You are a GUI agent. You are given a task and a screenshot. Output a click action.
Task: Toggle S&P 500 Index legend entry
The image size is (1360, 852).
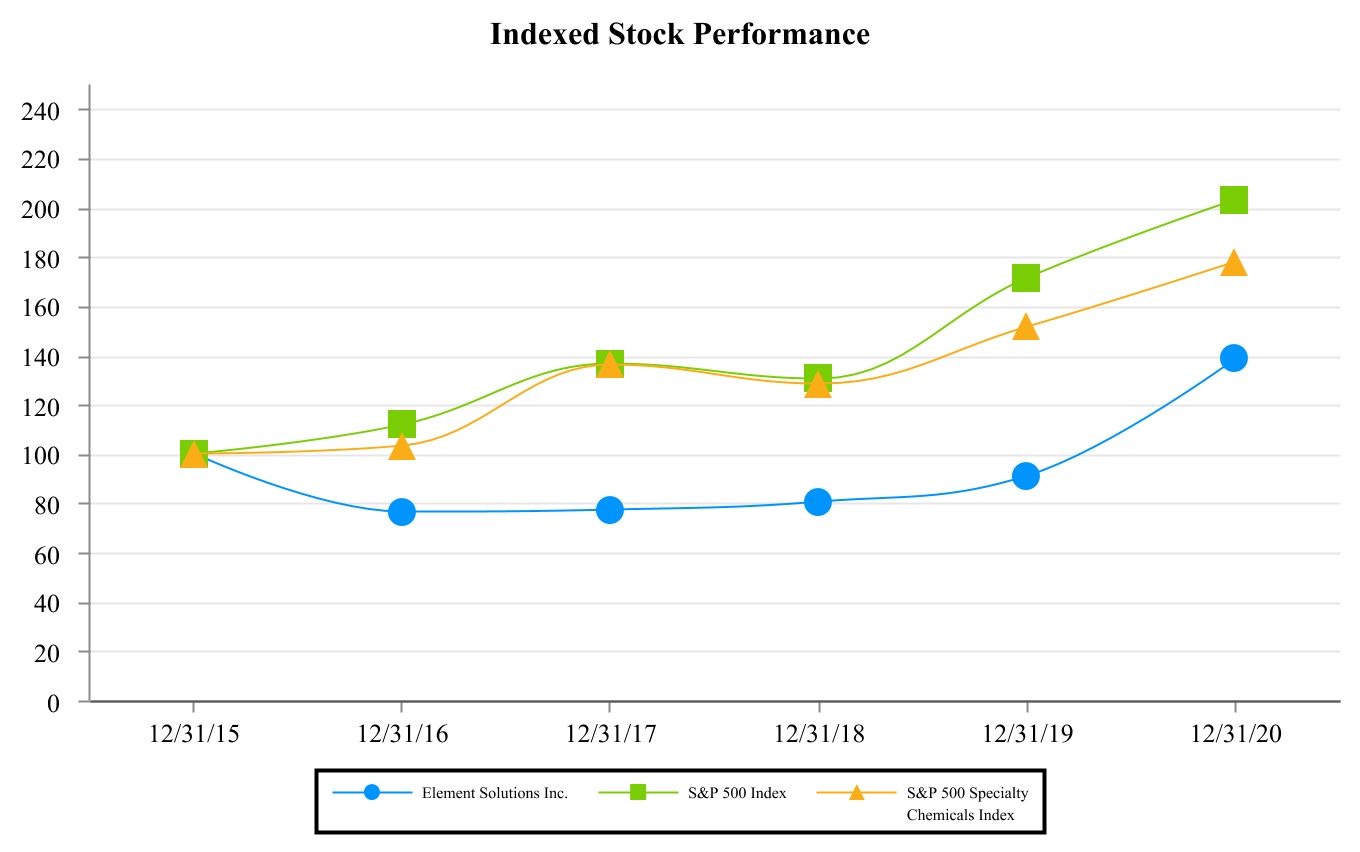[x=736, y=793]
